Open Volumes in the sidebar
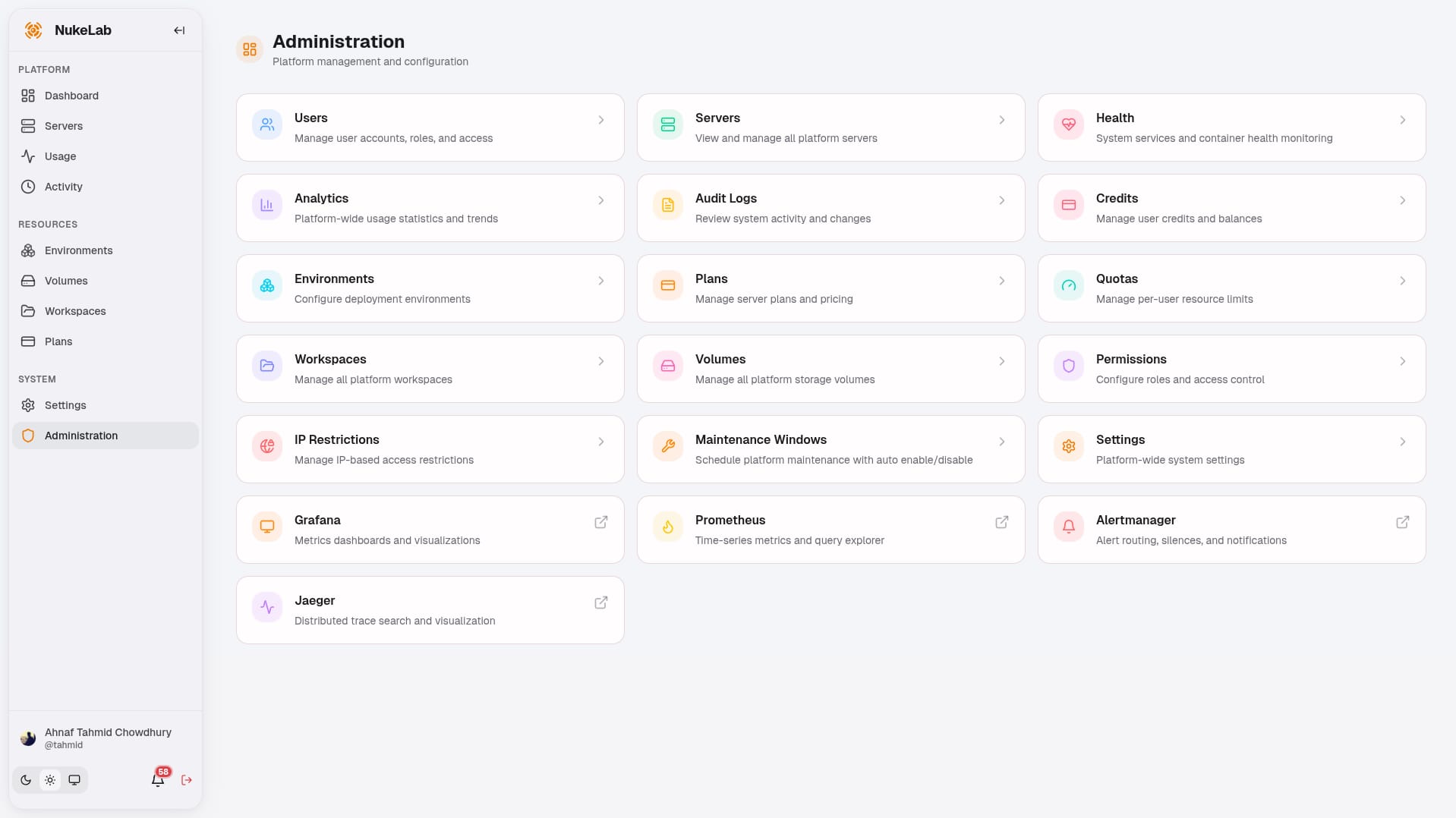 [x=106, y=281]
